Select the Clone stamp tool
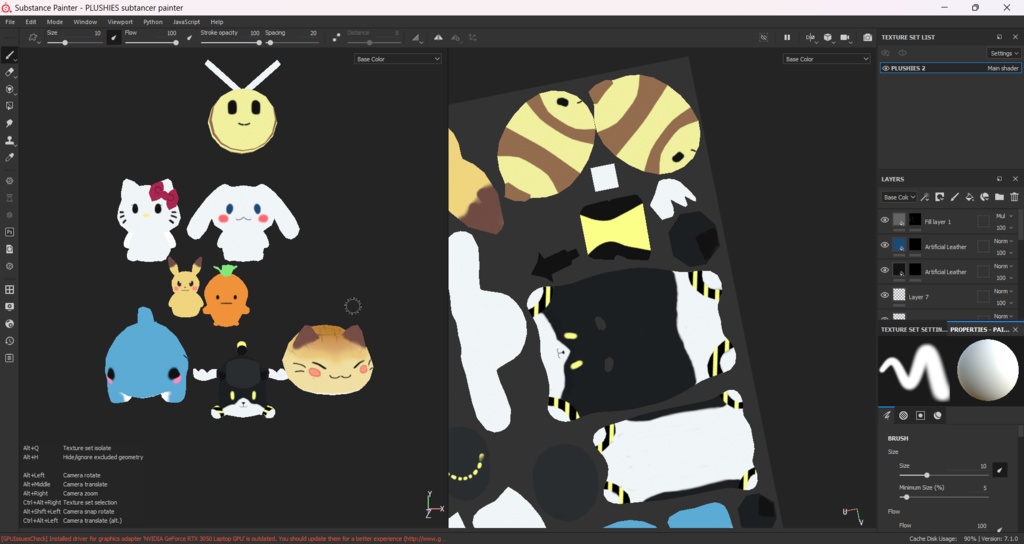The width and height of the screenshot is (1024, 544). (10, 140)
